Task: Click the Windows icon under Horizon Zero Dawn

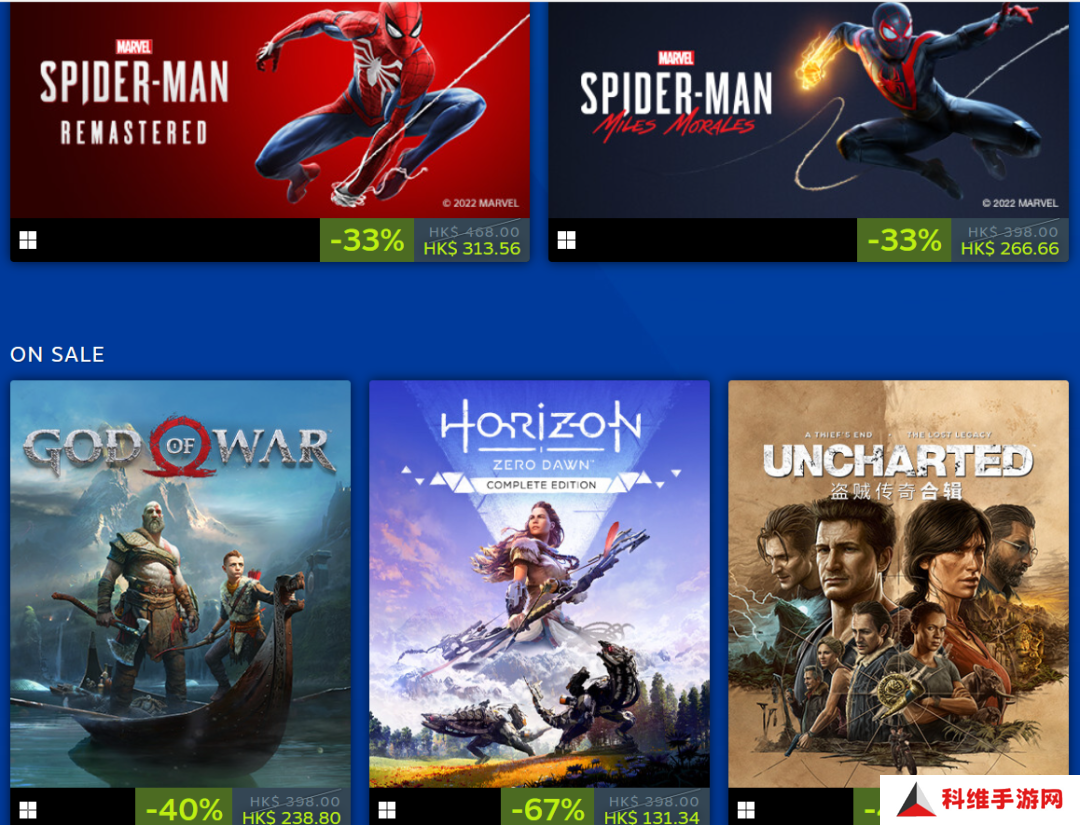Action: [x=387, y=810]
